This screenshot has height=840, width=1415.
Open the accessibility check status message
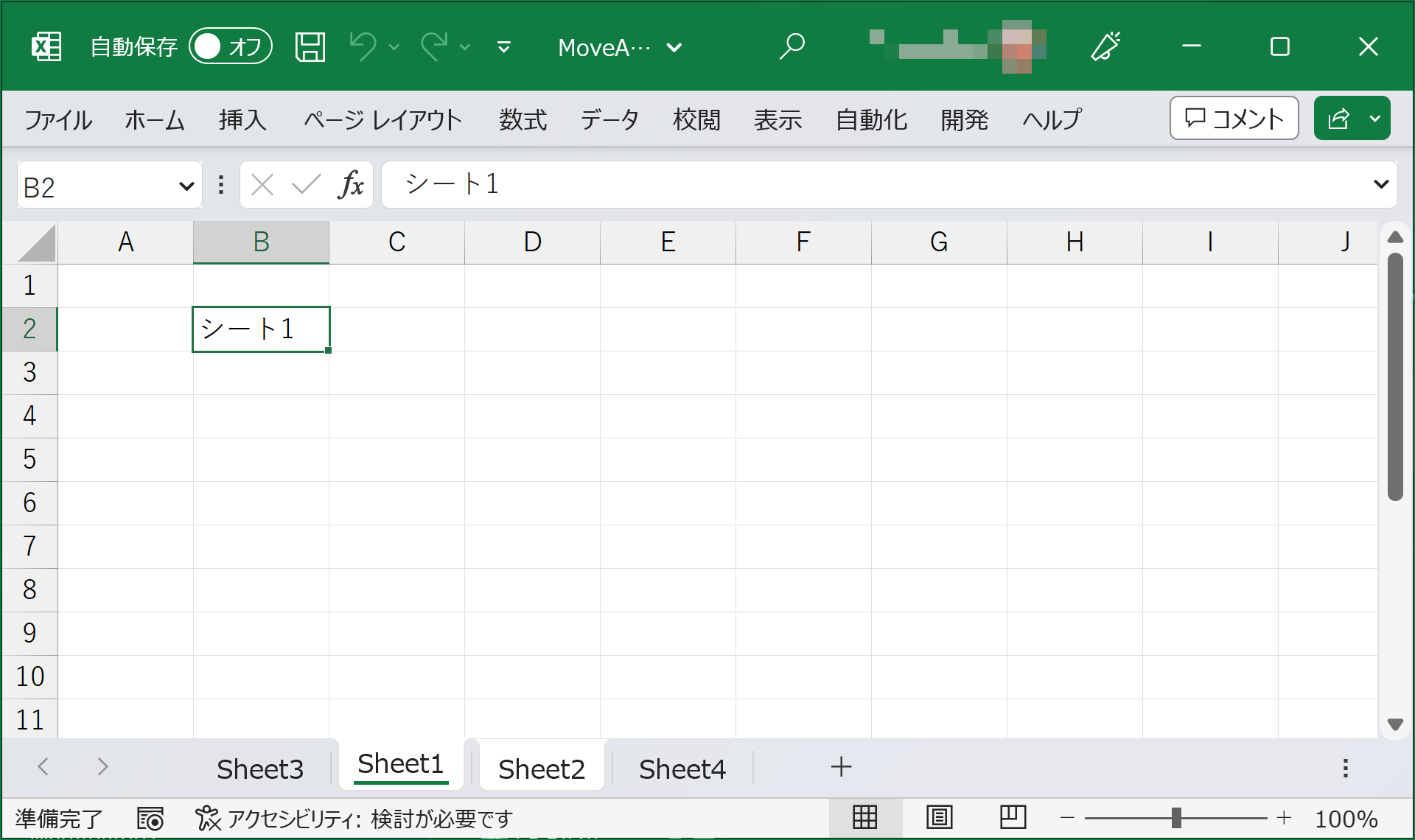[354, 818]
